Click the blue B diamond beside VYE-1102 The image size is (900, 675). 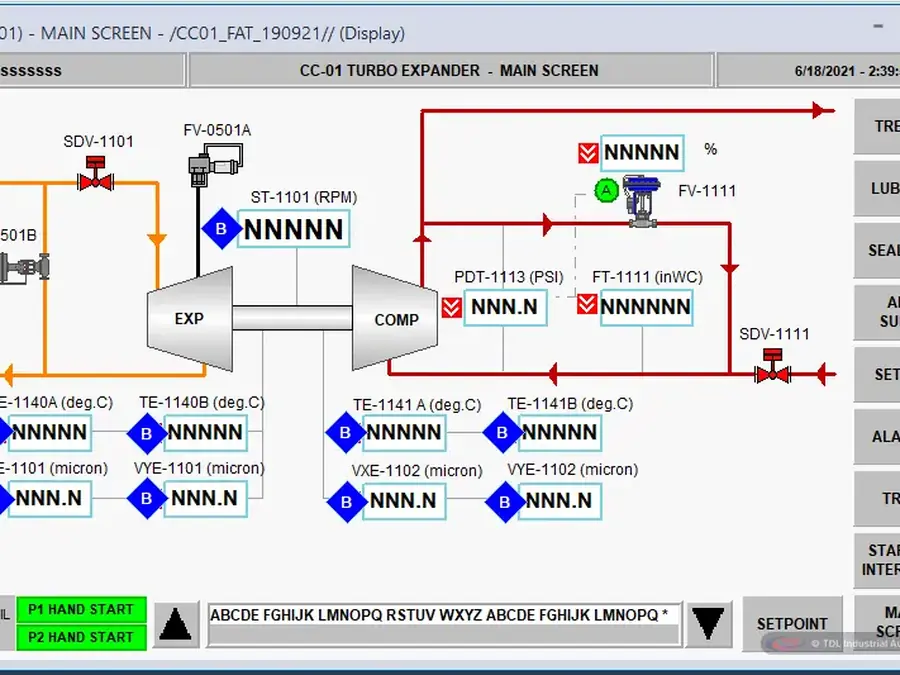coord(505,502)
